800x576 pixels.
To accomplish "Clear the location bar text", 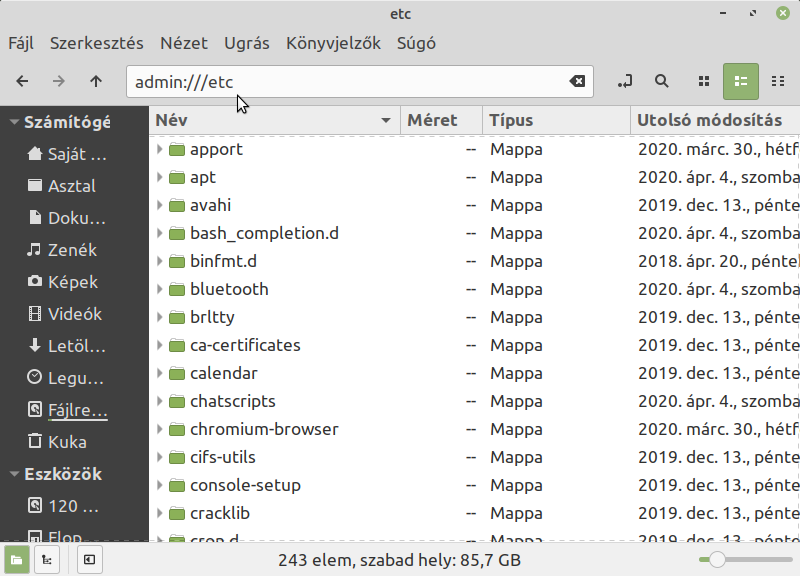I will pyautogui.click(x=577, y=81).
